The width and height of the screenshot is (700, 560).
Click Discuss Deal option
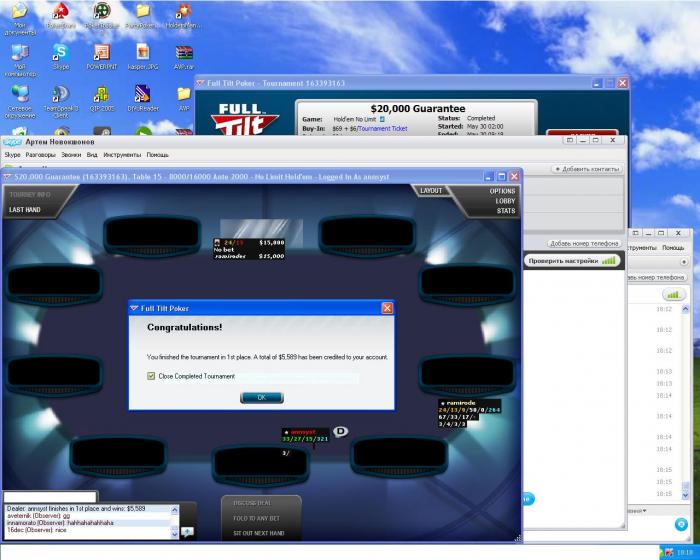252,503
